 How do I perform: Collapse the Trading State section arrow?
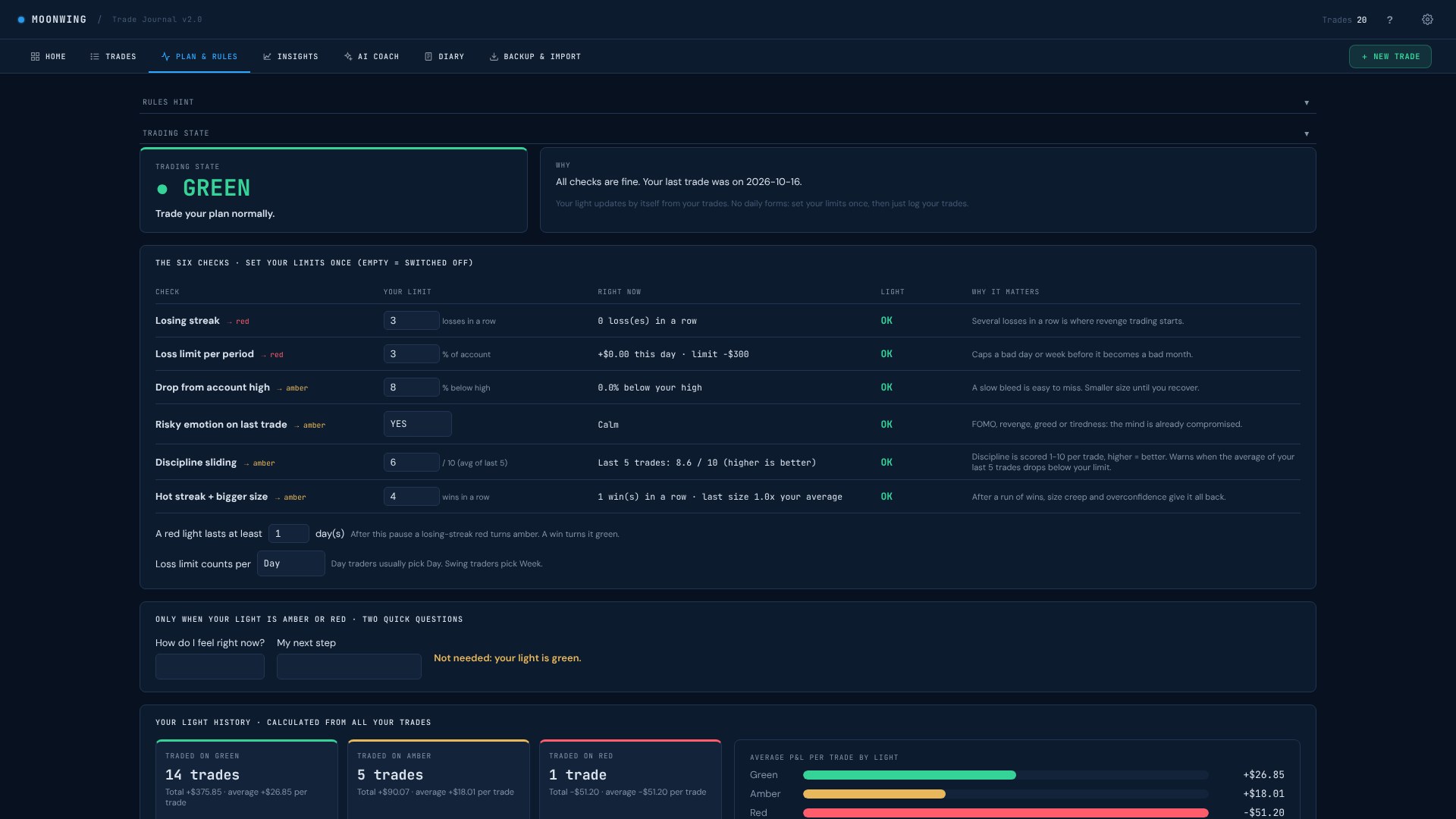tap(1306, 133)
